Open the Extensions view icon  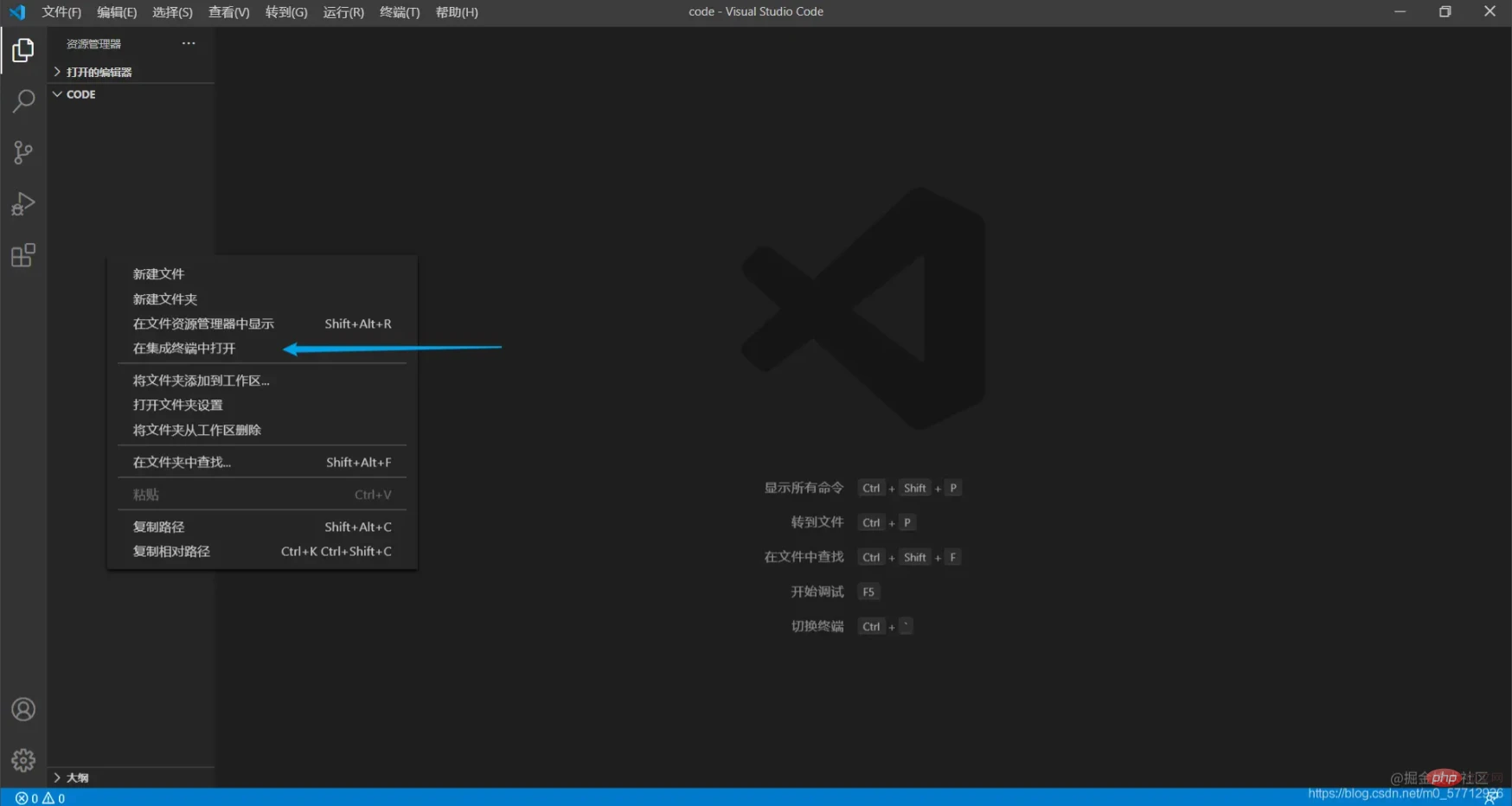23,255
